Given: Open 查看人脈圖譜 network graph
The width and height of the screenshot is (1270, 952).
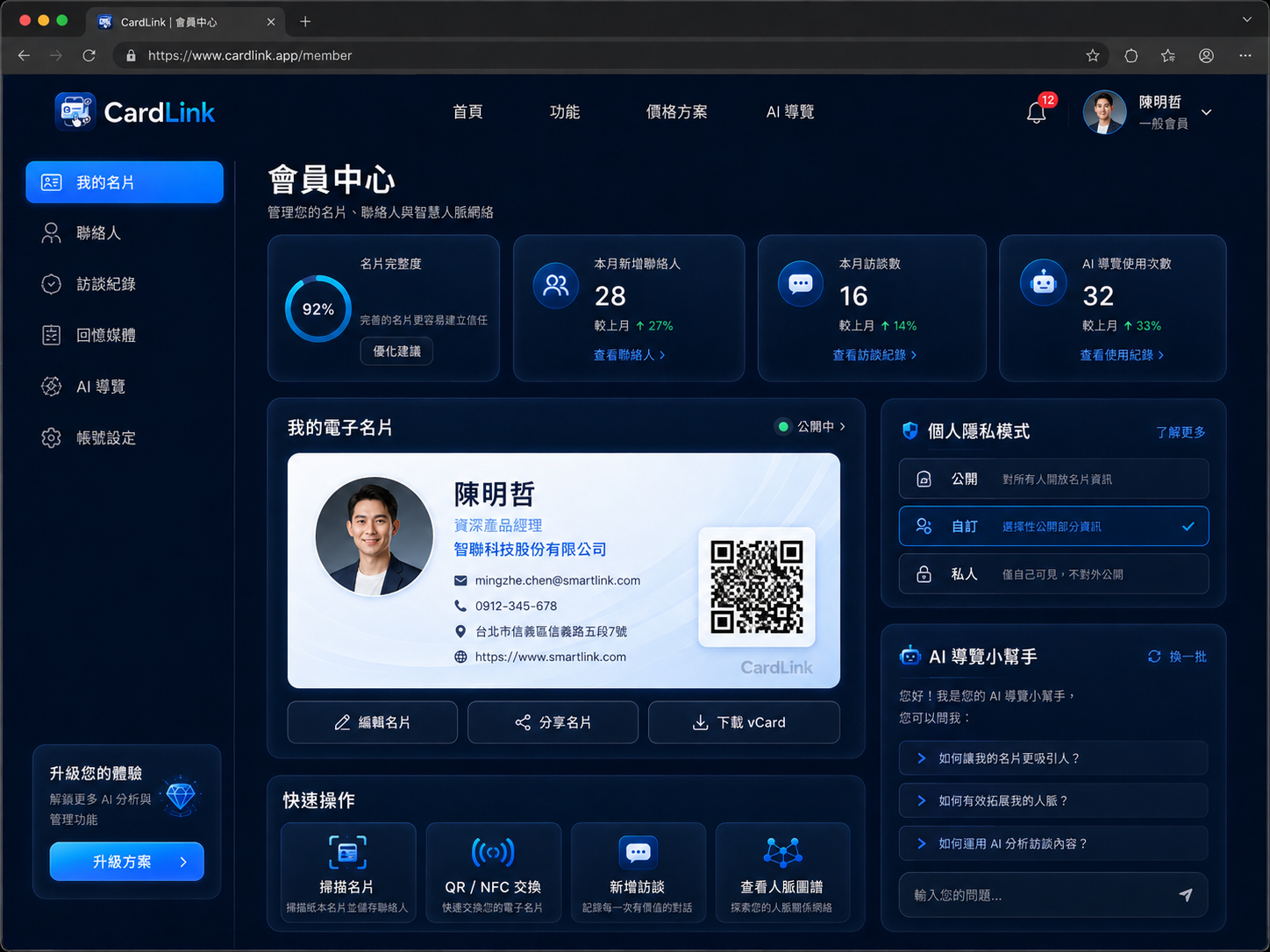Looking at the screenshot, I should 782,872.
